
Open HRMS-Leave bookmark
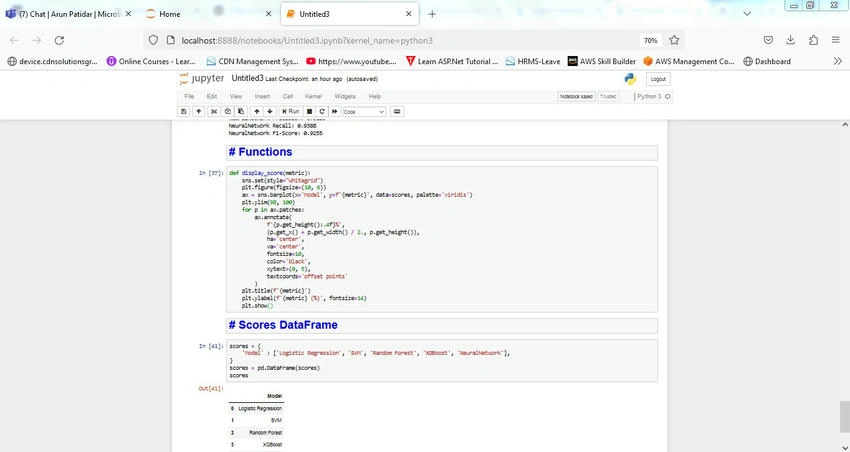[533, 61]
